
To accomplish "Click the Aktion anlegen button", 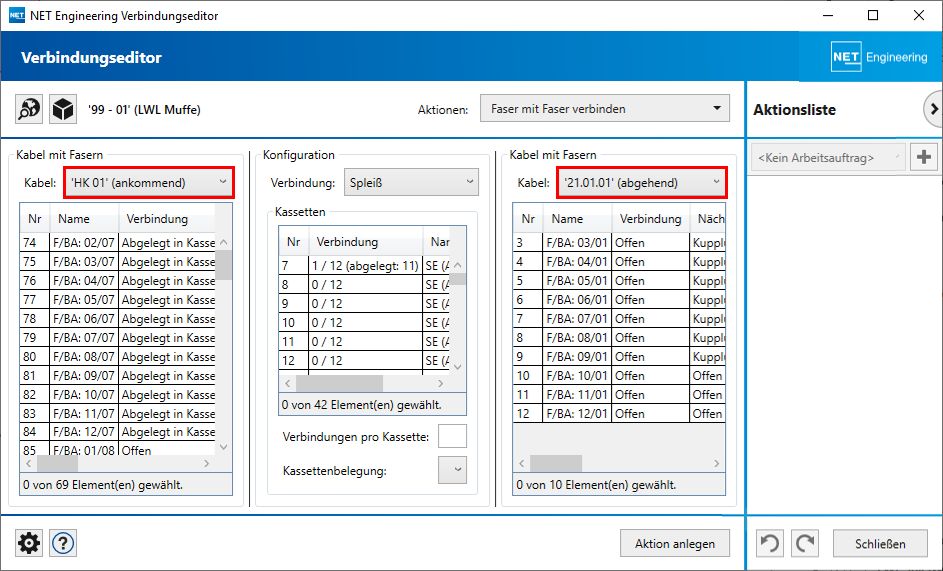I will tap(675, 543).
